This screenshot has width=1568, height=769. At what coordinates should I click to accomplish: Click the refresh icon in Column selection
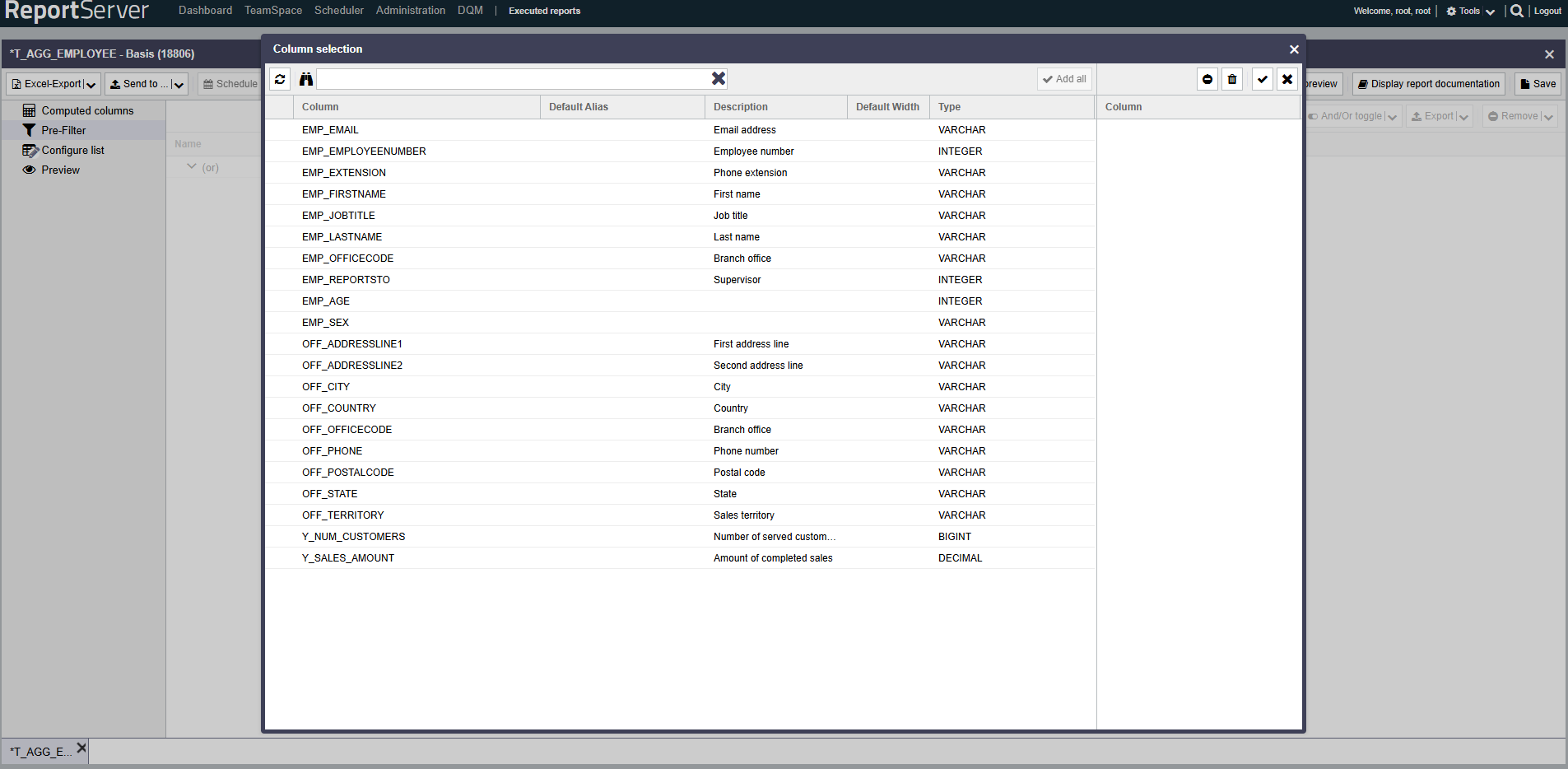[x=280, y=79]
